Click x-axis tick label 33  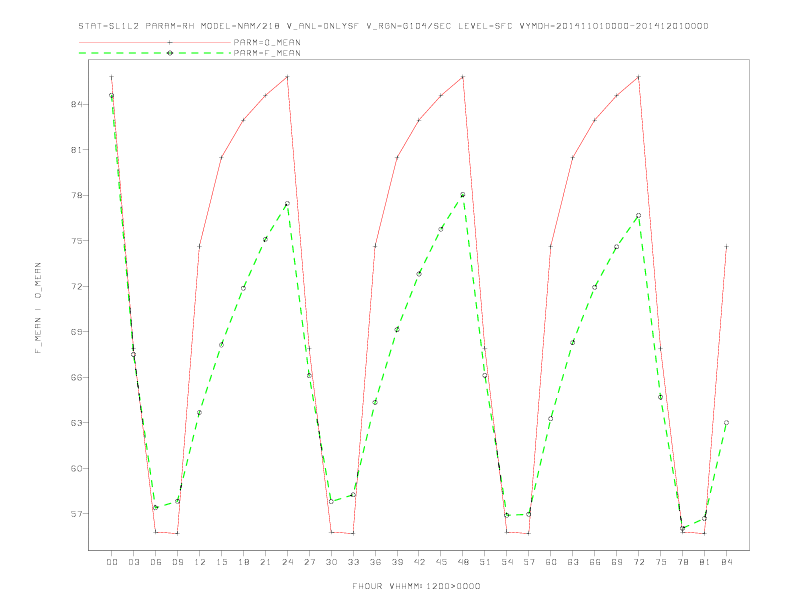click(x=354, y=562)
